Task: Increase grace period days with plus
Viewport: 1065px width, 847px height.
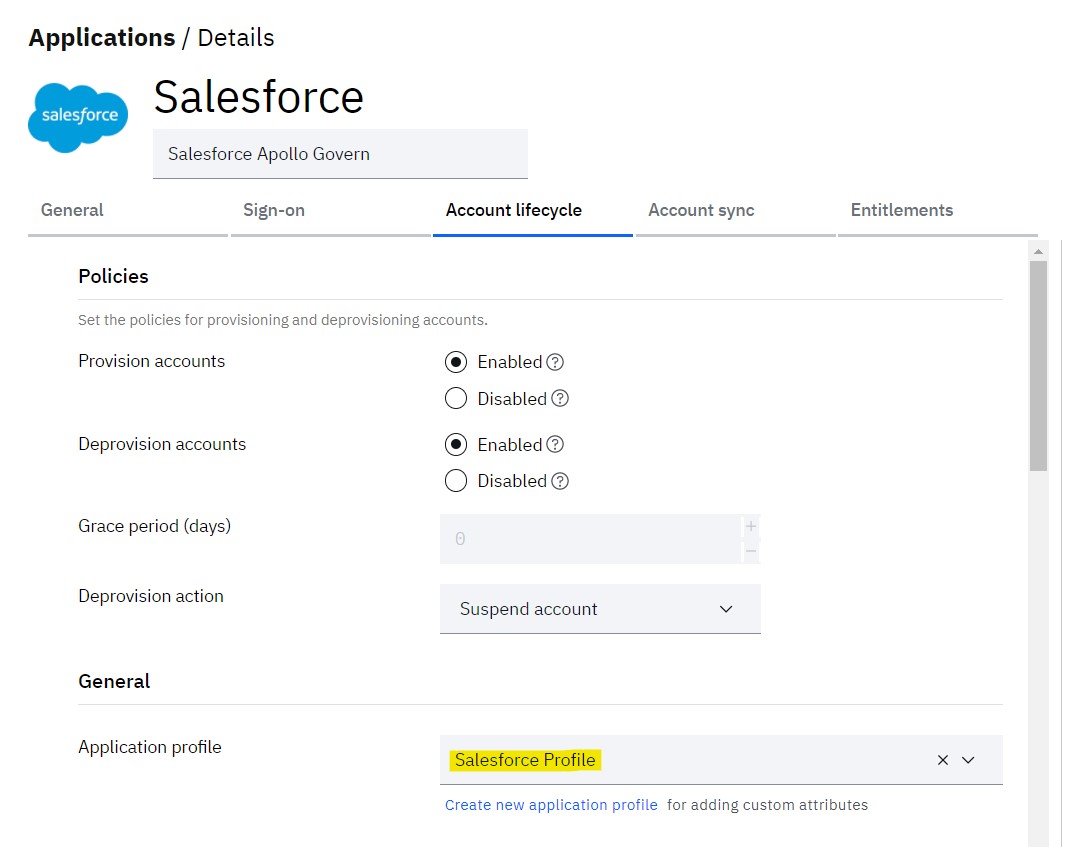Action: click(x=751, y=526)
